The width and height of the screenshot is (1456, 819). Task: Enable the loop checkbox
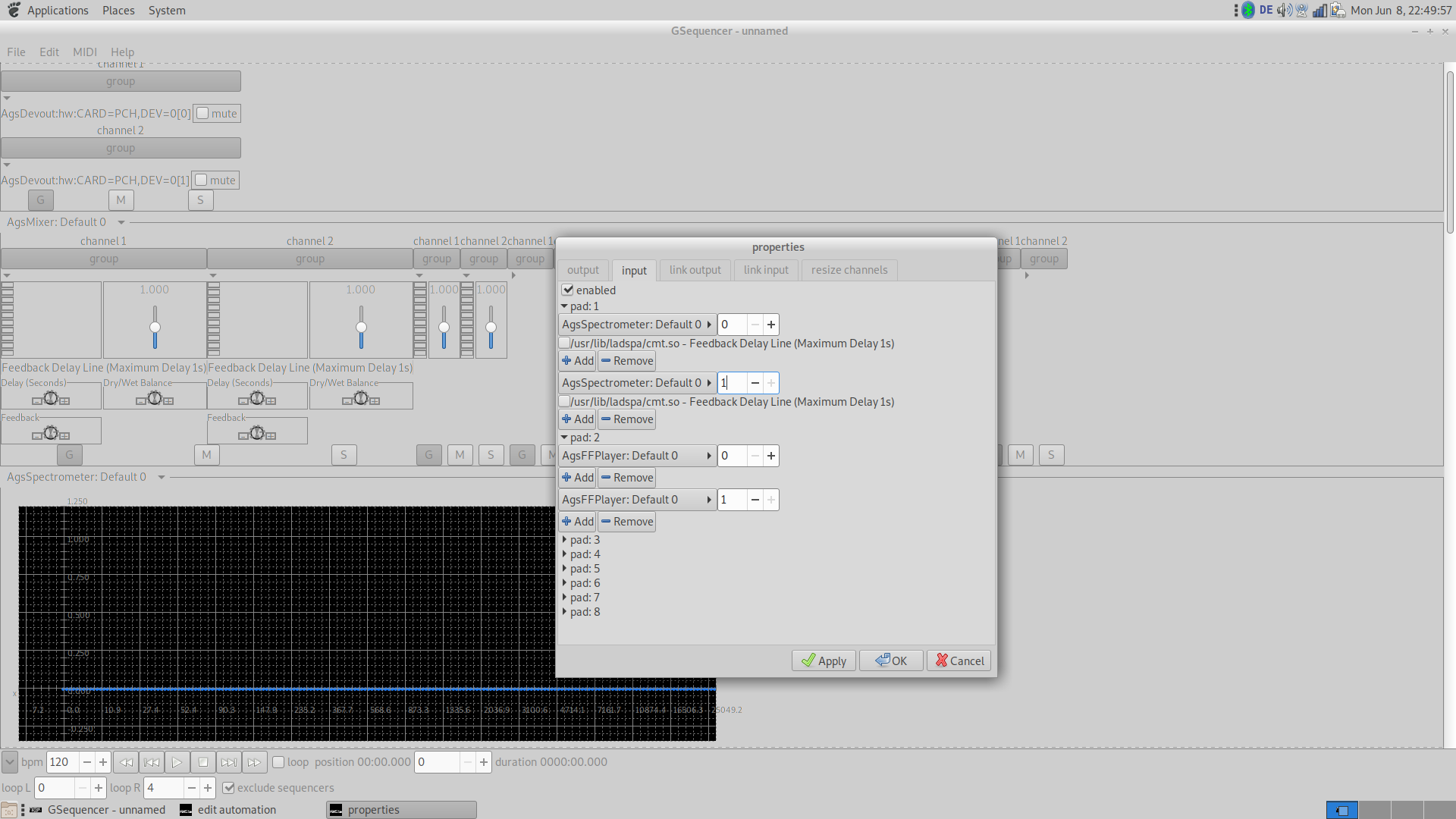pyautogui.click(x=278, y=762)
